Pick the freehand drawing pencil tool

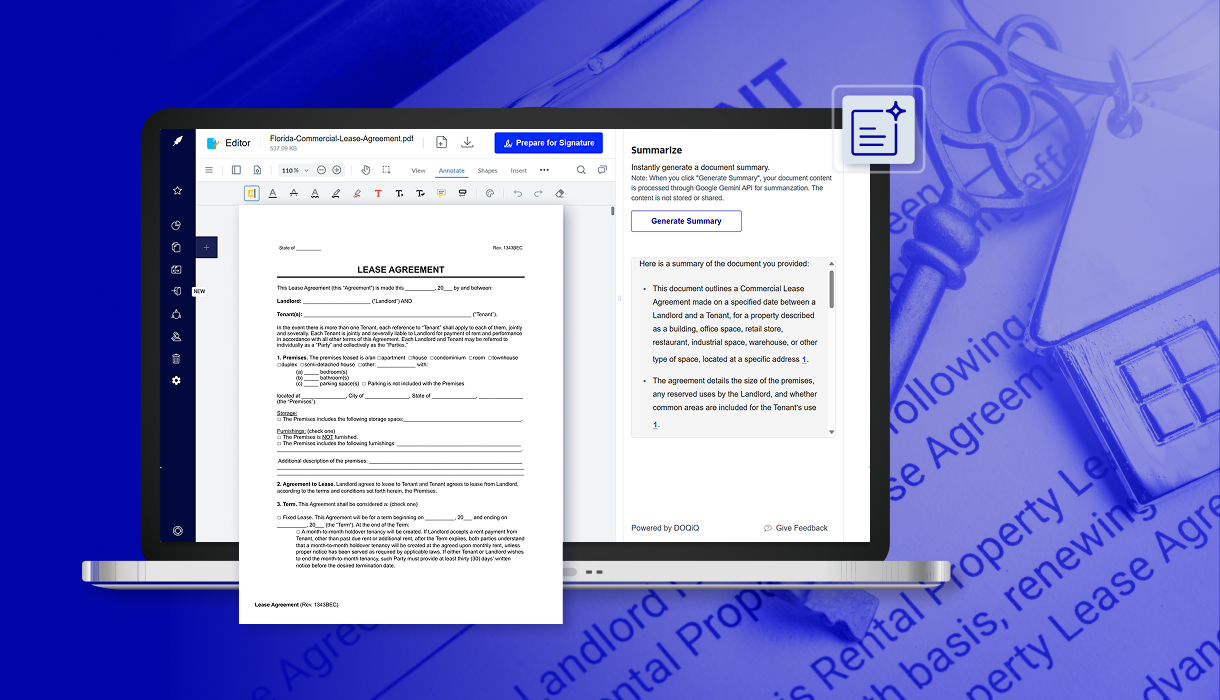click(x=335, y=193)
